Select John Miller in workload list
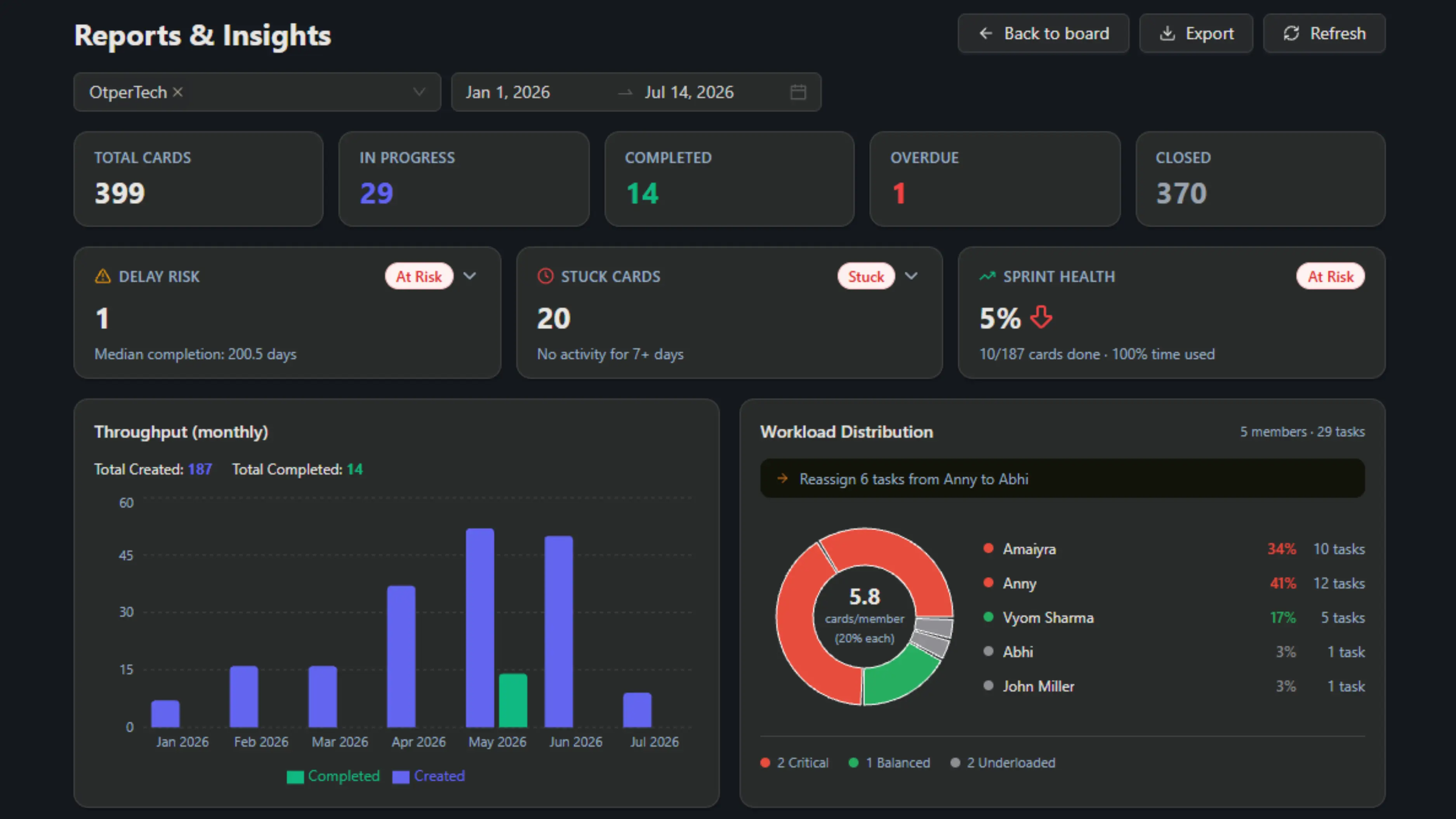Viewport: 1456px width, 819px height. point(1174,686)
